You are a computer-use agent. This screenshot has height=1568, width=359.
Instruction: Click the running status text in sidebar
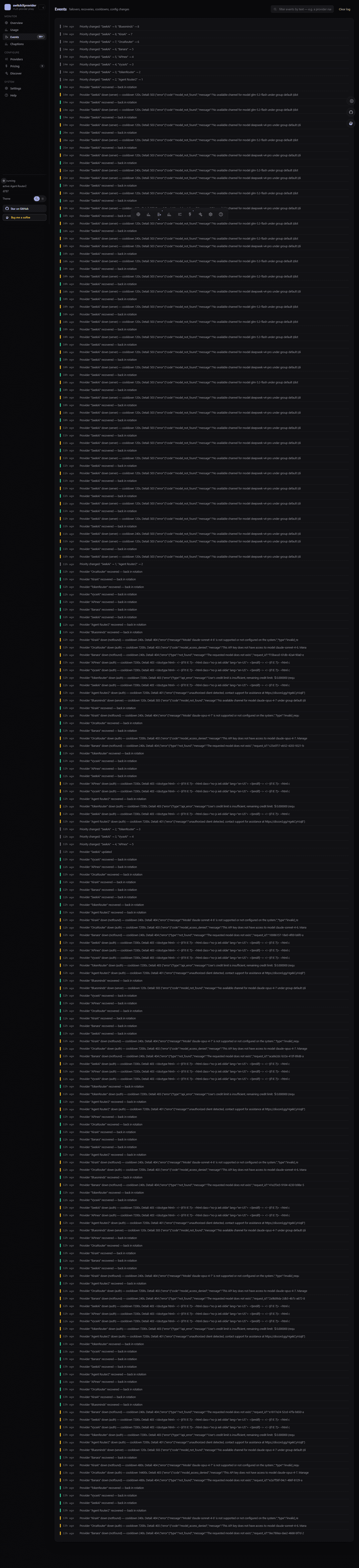tap(10, 181)
